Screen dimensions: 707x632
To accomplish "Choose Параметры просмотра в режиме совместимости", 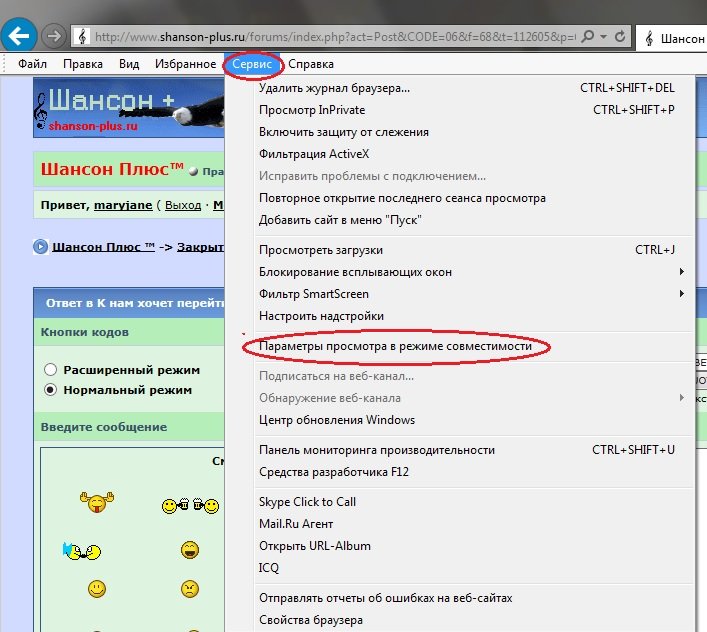I will coord(394,346).
